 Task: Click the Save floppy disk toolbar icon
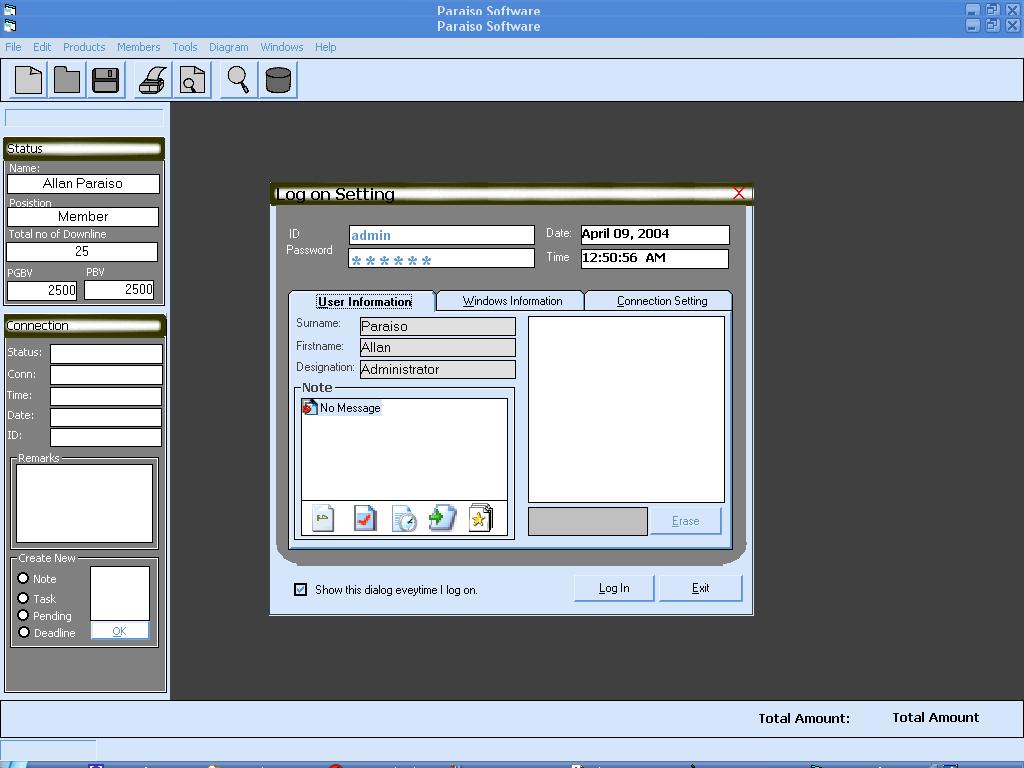pos(105,80)
